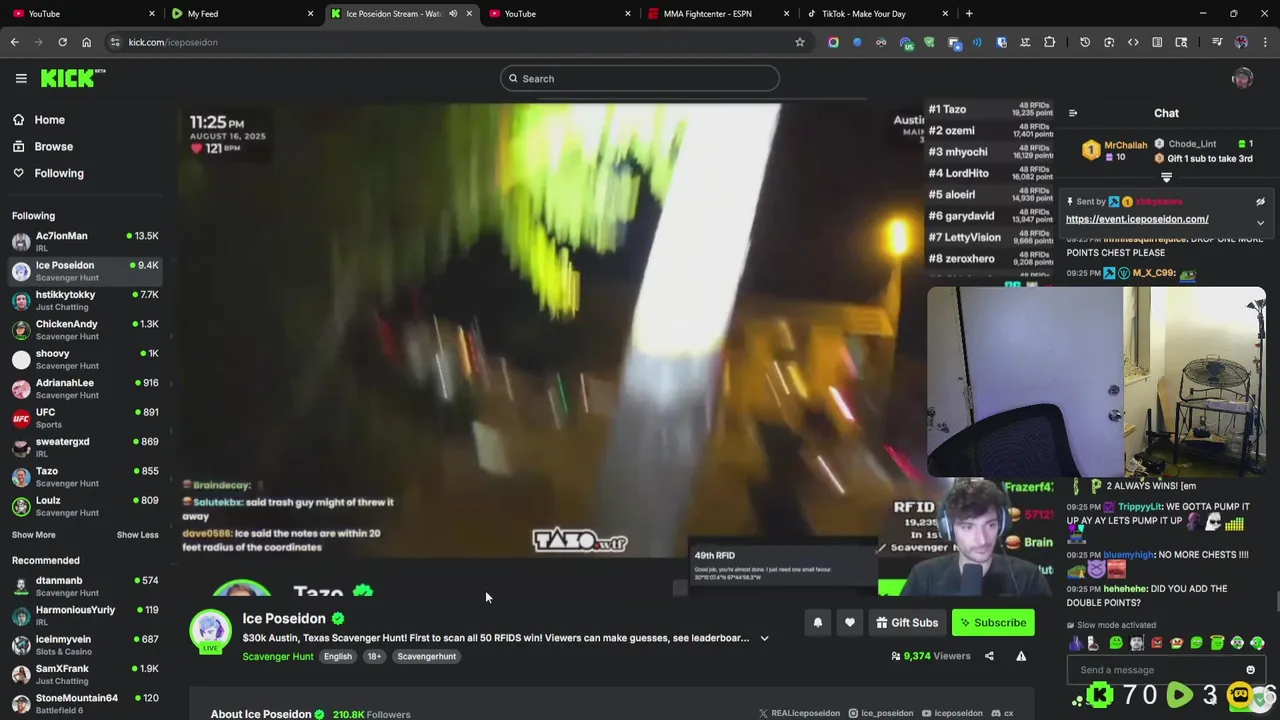
Task: Click the 18+ tag
Action: point(374,656)
